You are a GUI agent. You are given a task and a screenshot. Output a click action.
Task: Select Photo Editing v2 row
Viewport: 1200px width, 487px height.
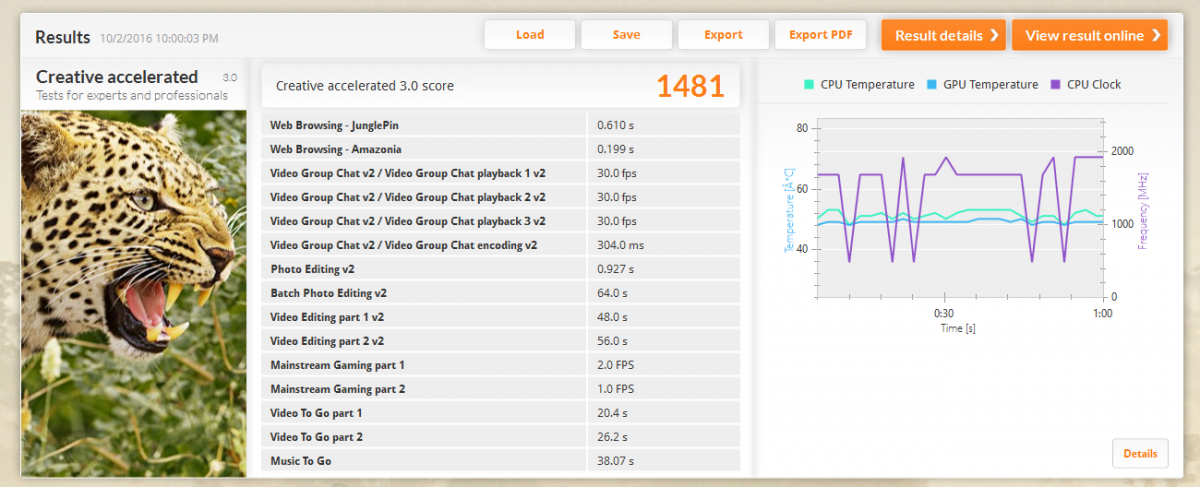point(501,269)
